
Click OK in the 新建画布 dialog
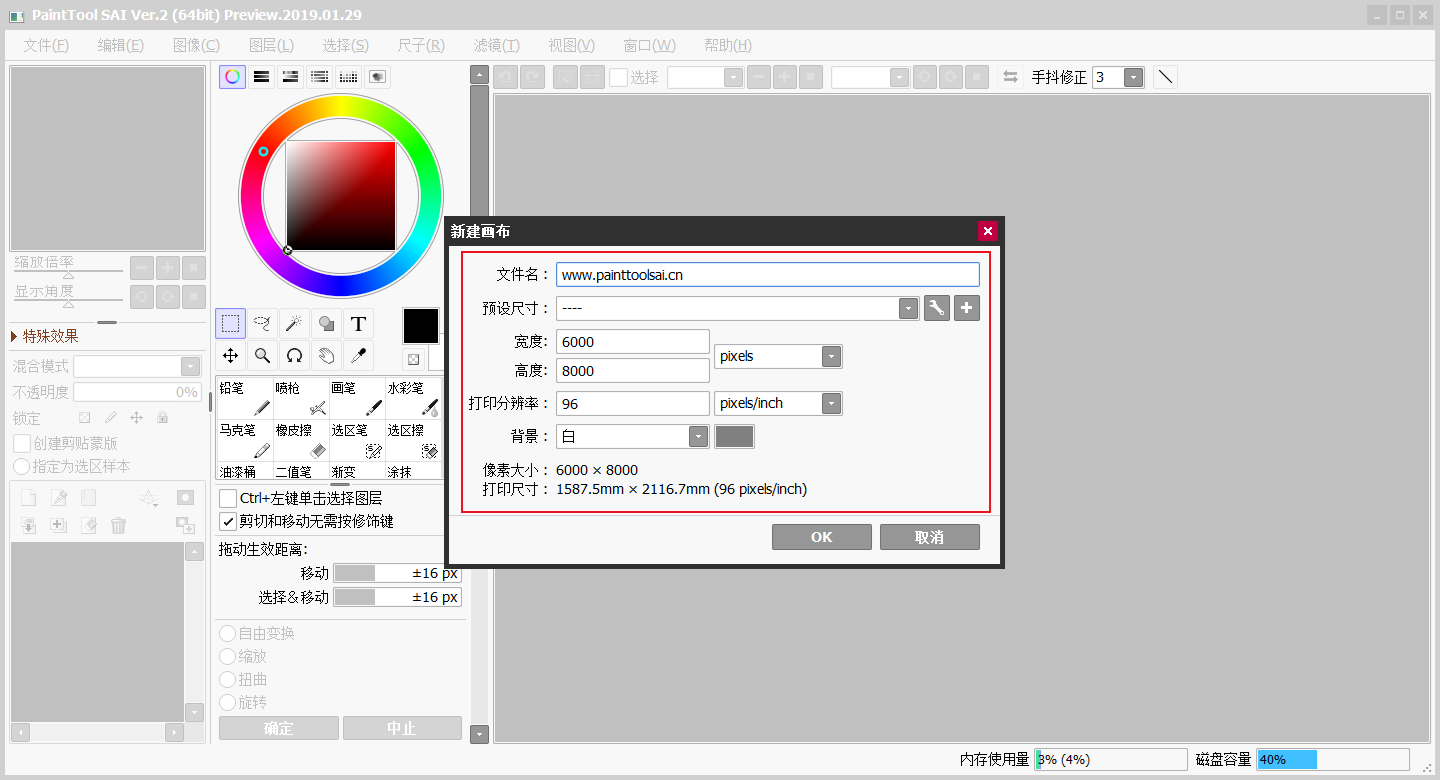pyautogui.click(x=822, y=537)
